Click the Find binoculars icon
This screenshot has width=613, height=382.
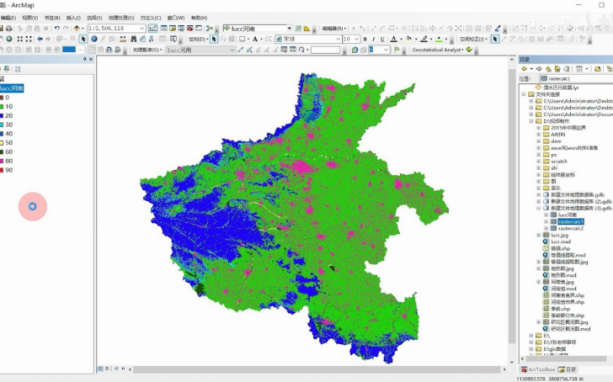[x=134, y=39]
